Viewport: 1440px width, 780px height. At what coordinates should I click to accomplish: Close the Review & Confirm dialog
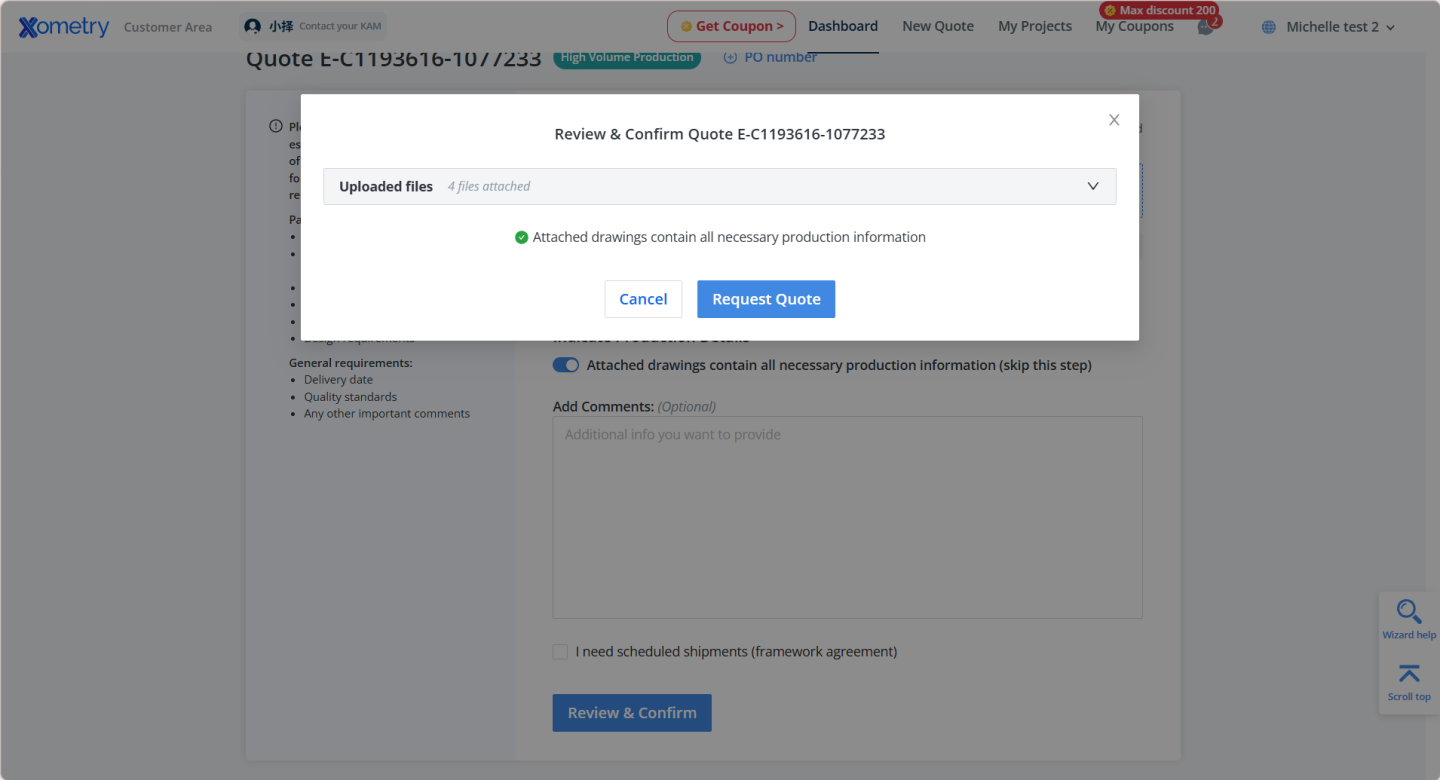click(1114, 120)
